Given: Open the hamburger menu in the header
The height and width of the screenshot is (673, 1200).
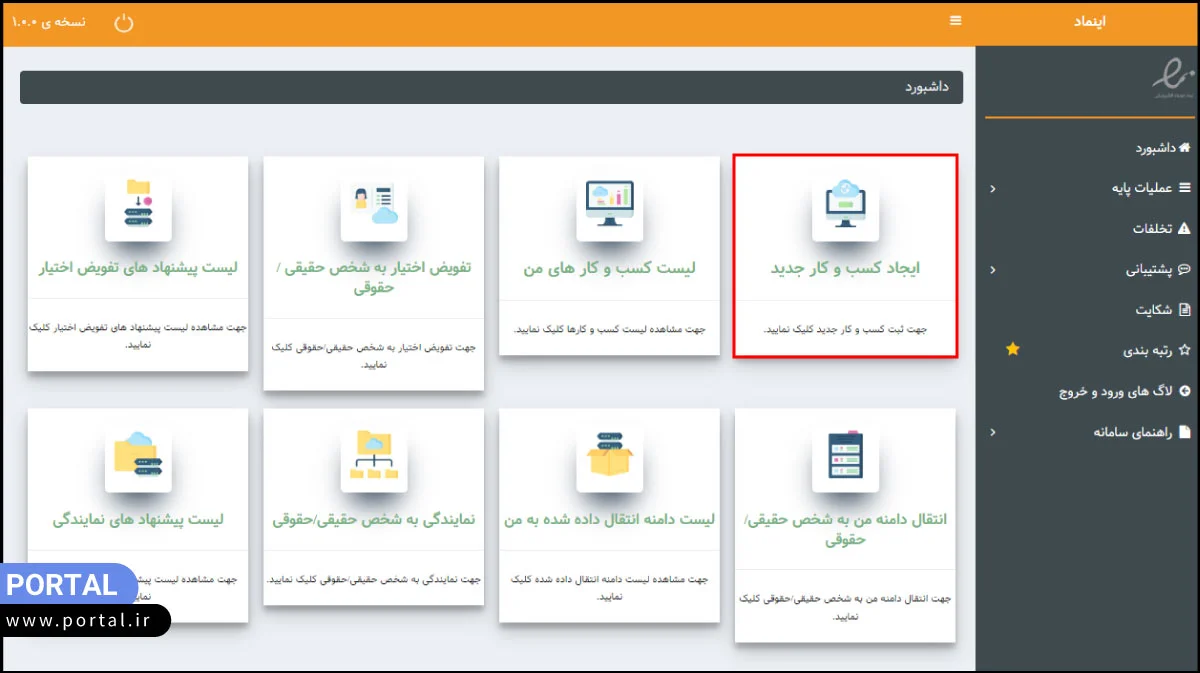Looking at the screenshot, I should coord(955,20).
